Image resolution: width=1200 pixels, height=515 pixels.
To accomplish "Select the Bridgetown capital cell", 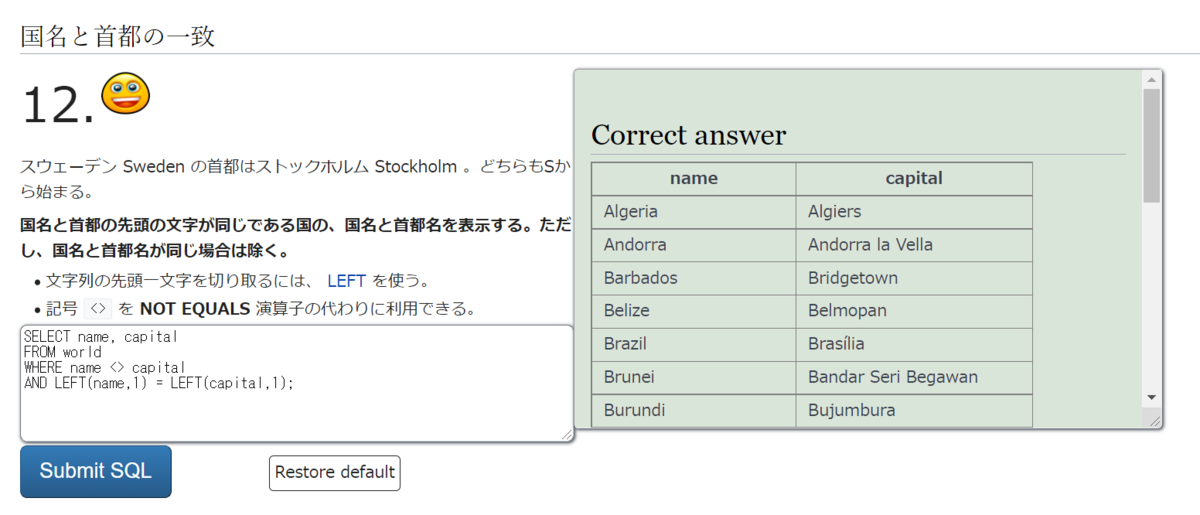I will (853, 278).
